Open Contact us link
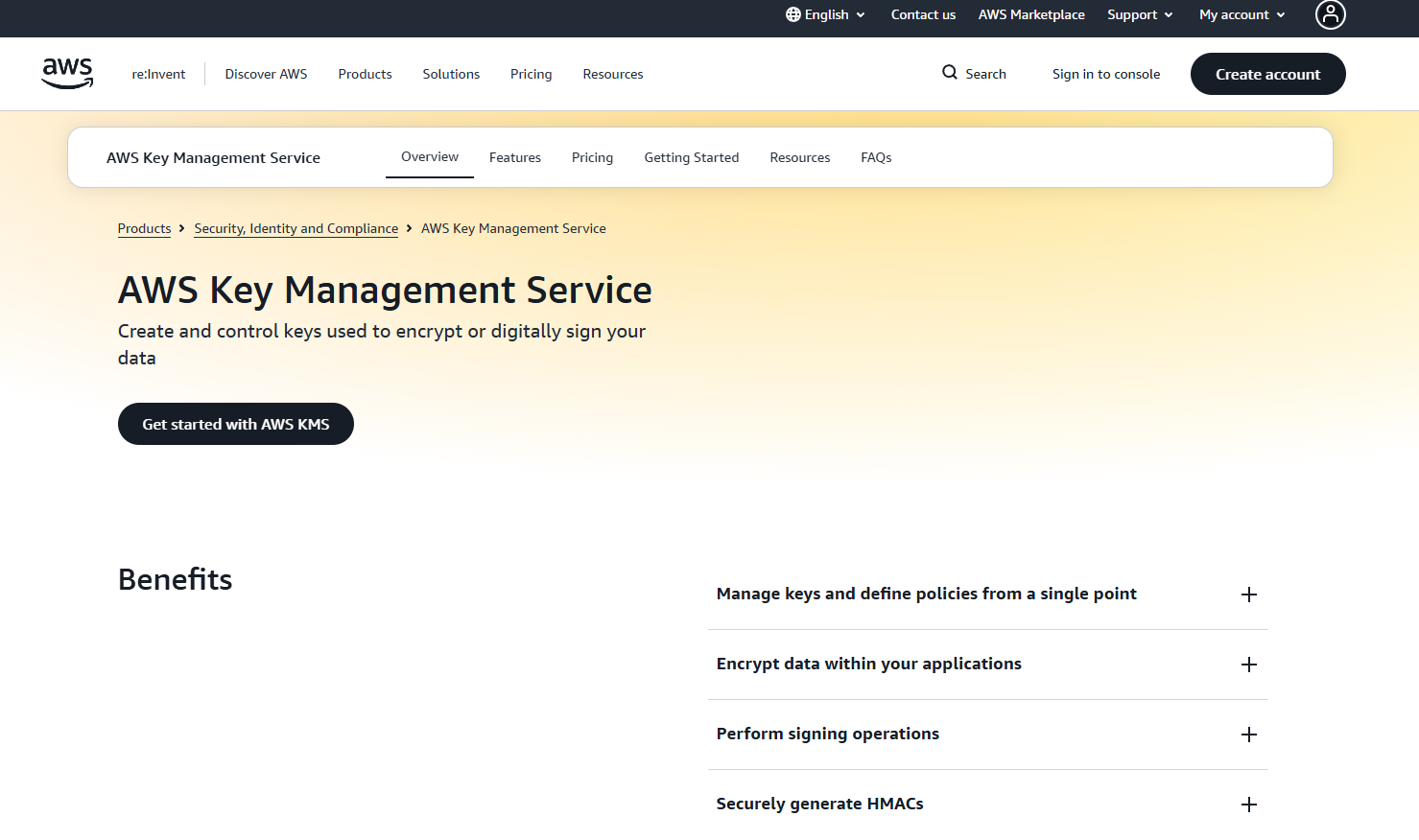This screenshot has height=840, width=1419. (x=923, y=14)
